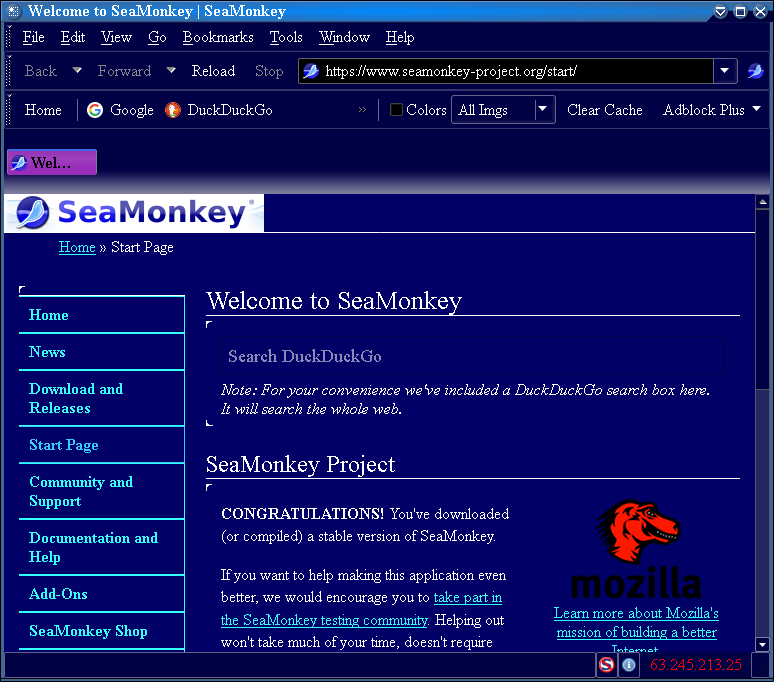774x682 pixels.
Task: Open the URL bar history dropdown
Action: coord(725,71)
